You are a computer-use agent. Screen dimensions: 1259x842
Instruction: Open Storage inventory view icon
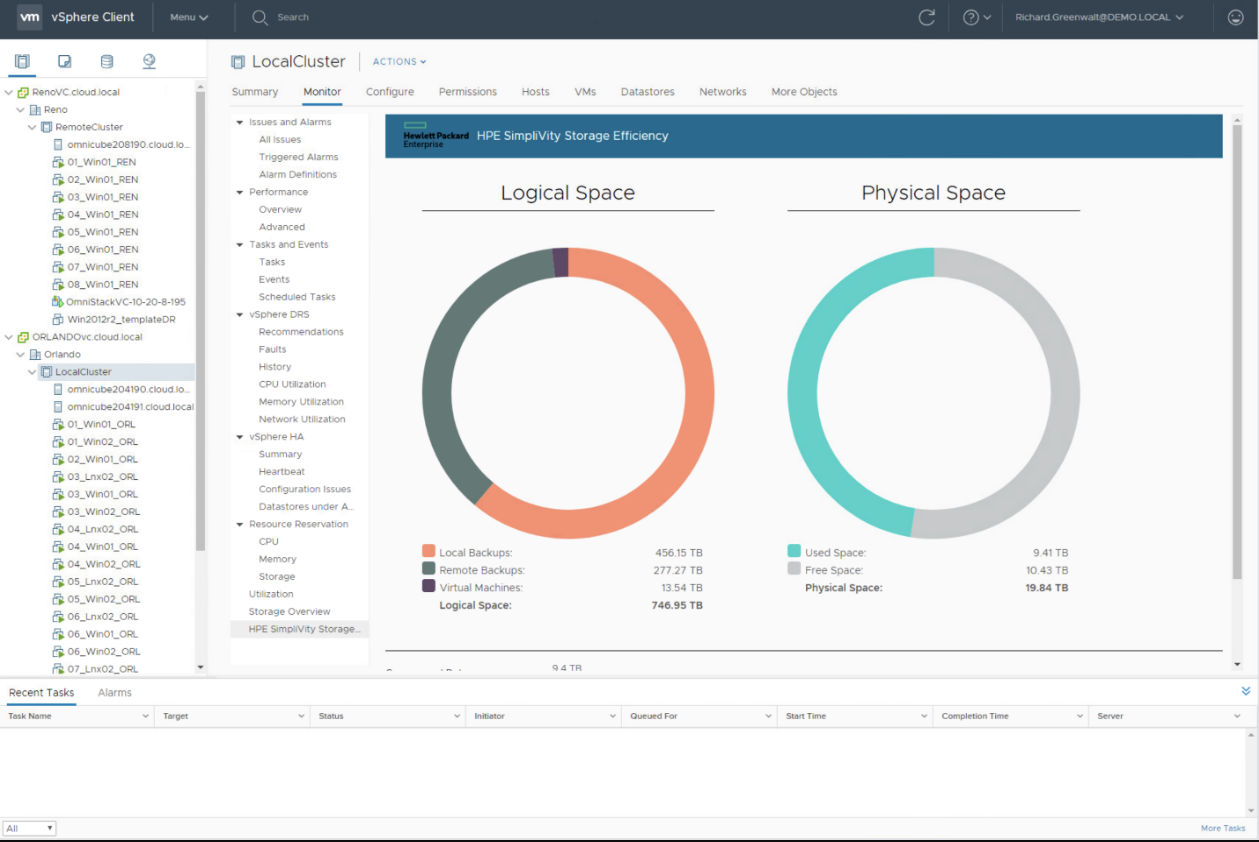point(107,61)
